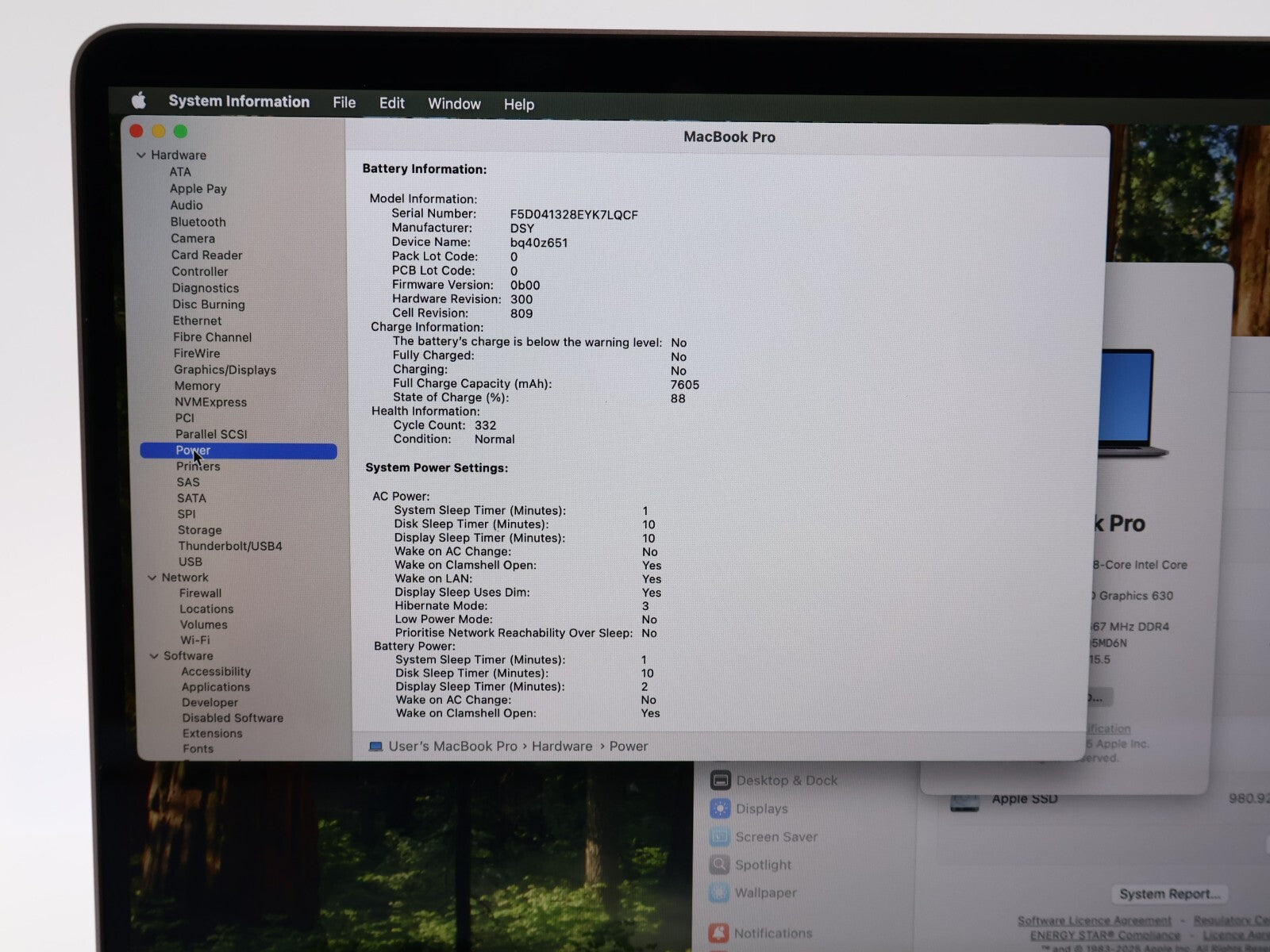Select Thunderbolt/USB4 in the sidebar
This screenshot has width=1270, height=952.
(x=230, y=546)
